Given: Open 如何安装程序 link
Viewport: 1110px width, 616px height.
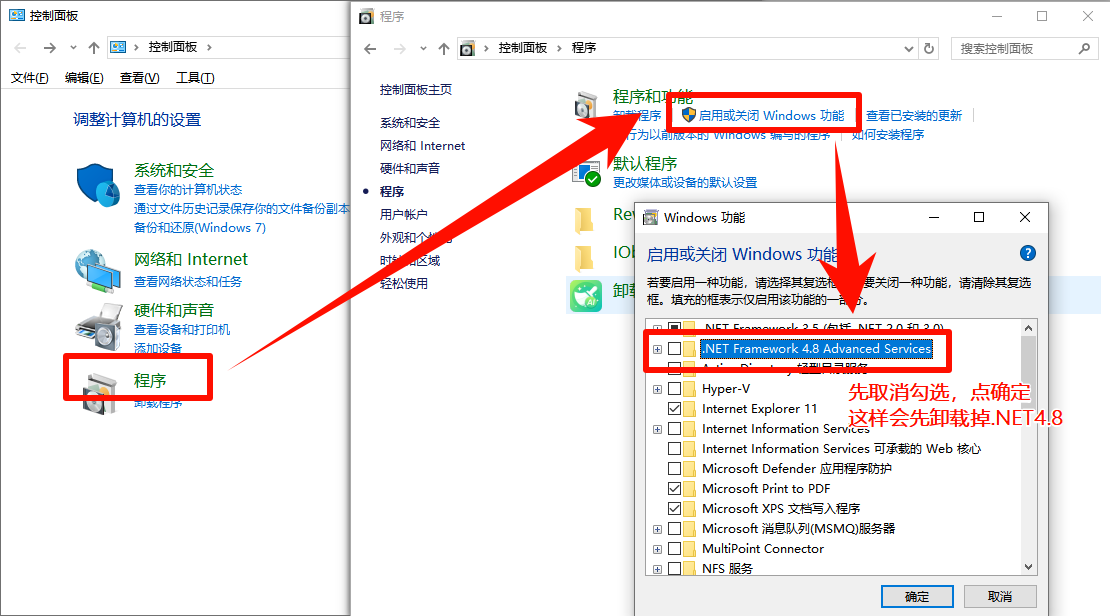Looking at the screenshot, I should point(888,135).
